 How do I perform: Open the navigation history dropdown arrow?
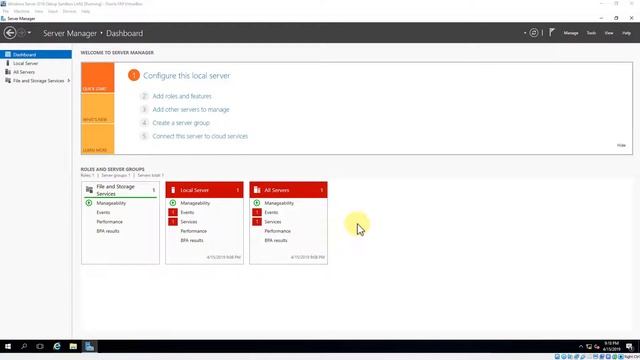[29, 33]
